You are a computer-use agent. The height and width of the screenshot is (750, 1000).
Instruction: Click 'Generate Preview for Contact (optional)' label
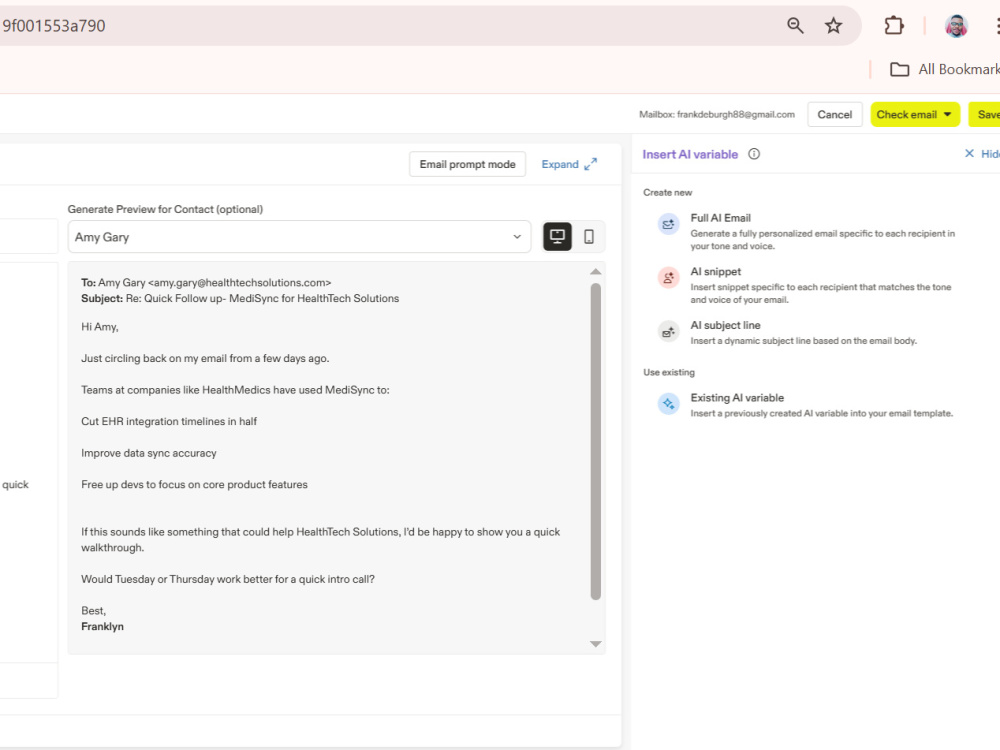pos(165,209)
